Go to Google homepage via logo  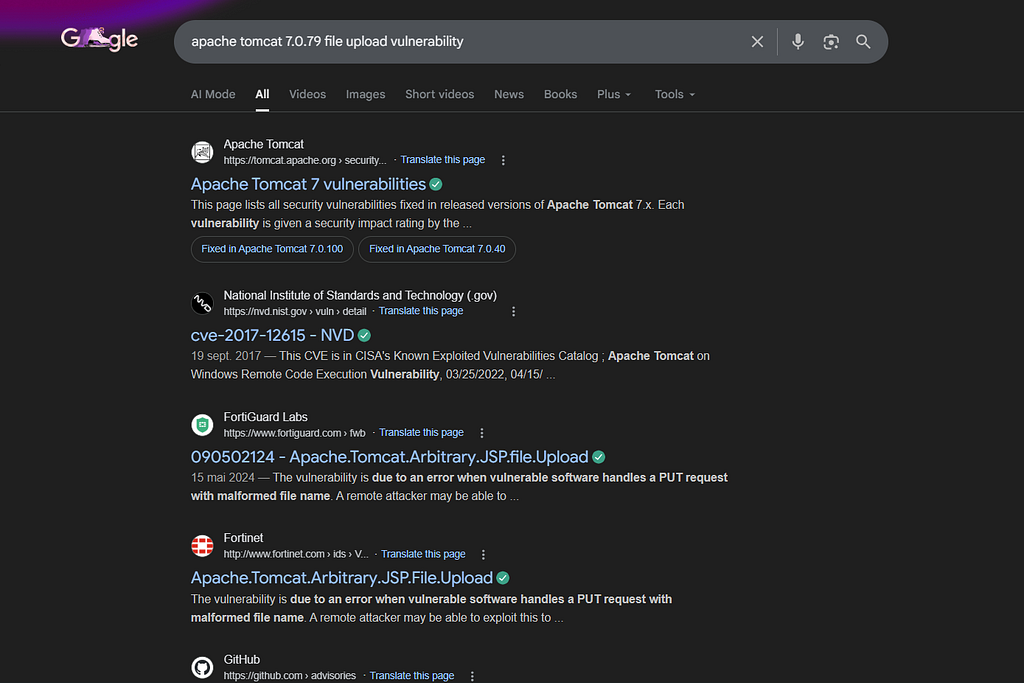99,39
